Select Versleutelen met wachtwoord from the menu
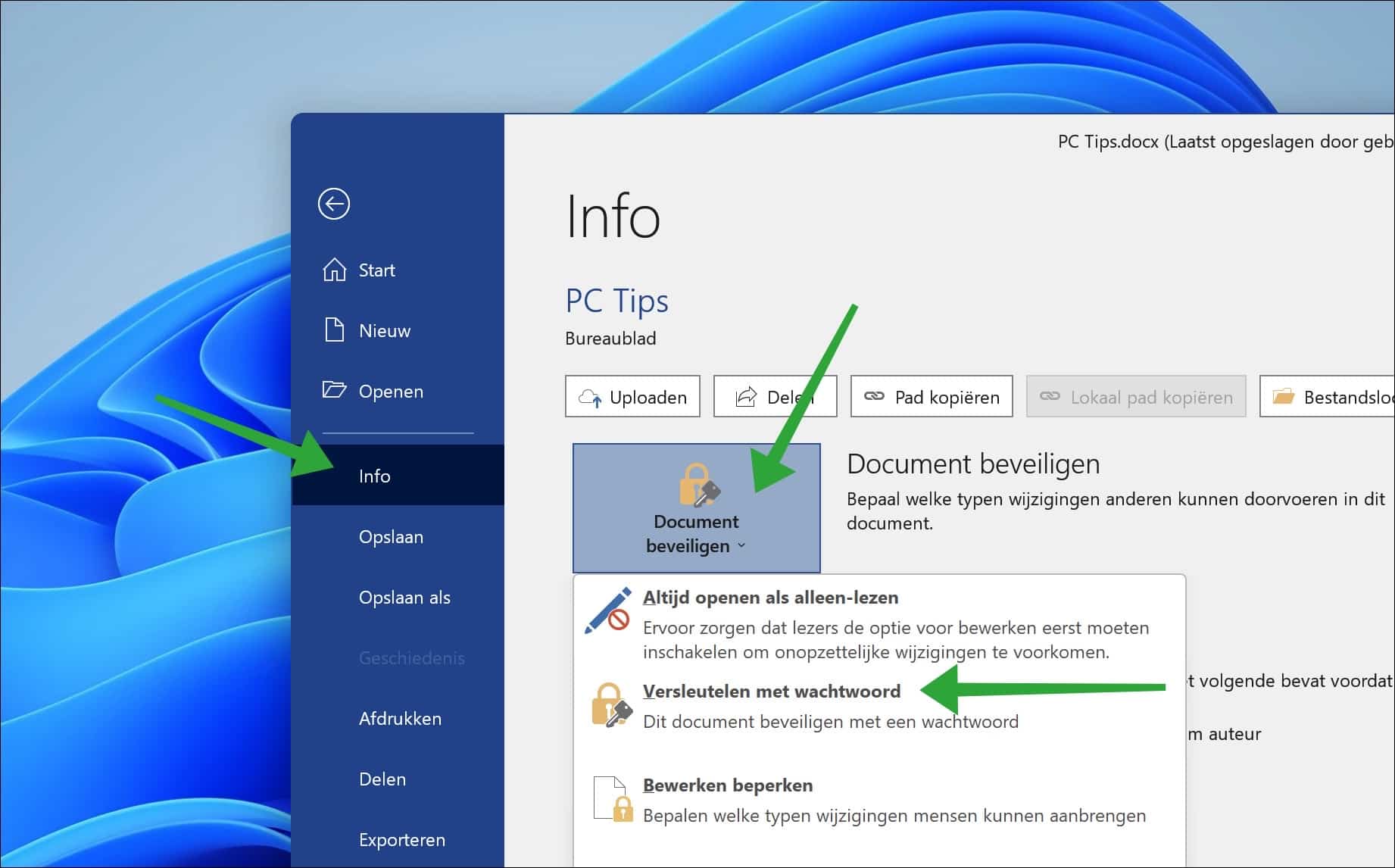 771,691
